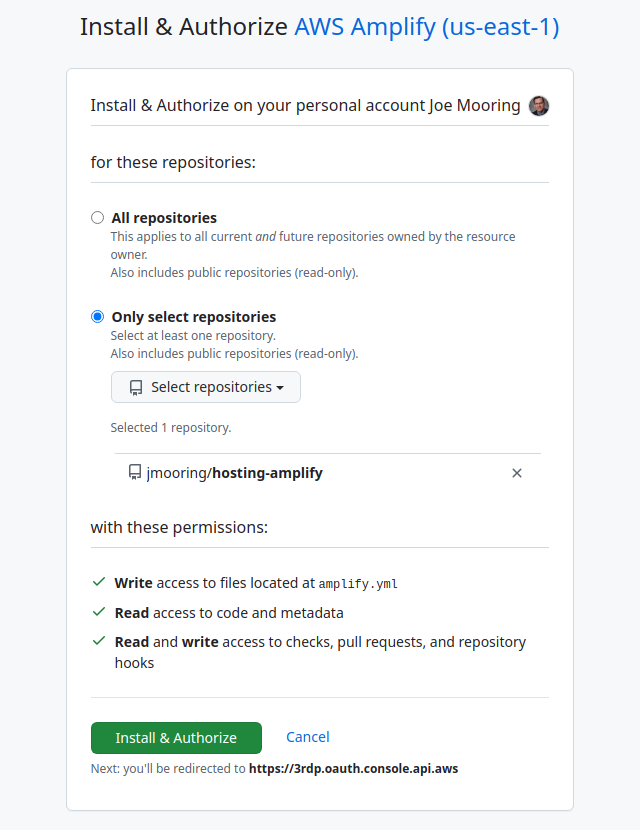Click the 3rdp.oauth.console.api.aws redirect URL text
Screen dimensions: 640x830
(353, 769)
